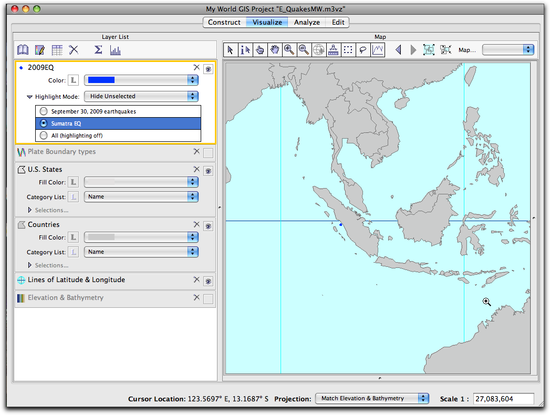The width and height of the screenshot is (550, 415).
Task: Click the L button beside Countries Fill Color
Action: pos(73,237)
